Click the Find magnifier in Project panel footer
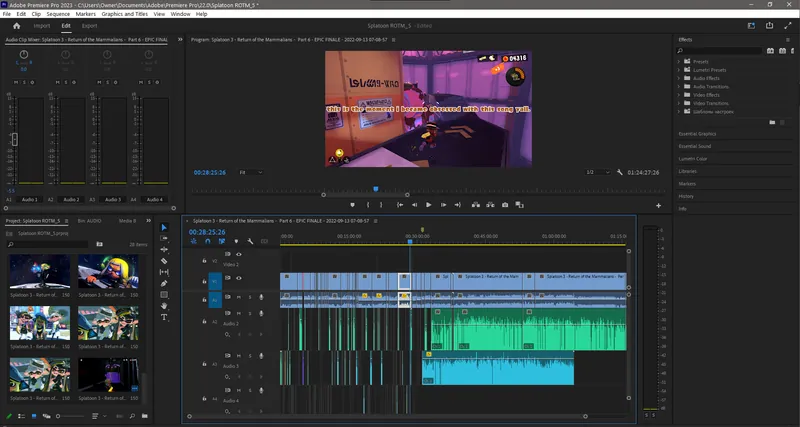The width and height of the screenshot is (800, 427). 132,416
